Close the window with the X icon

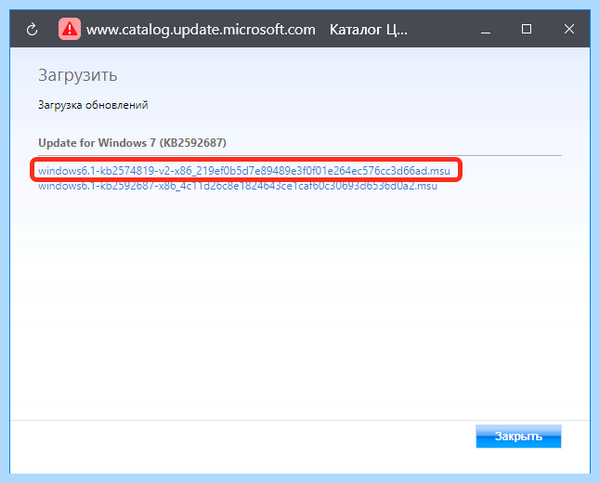569,29
